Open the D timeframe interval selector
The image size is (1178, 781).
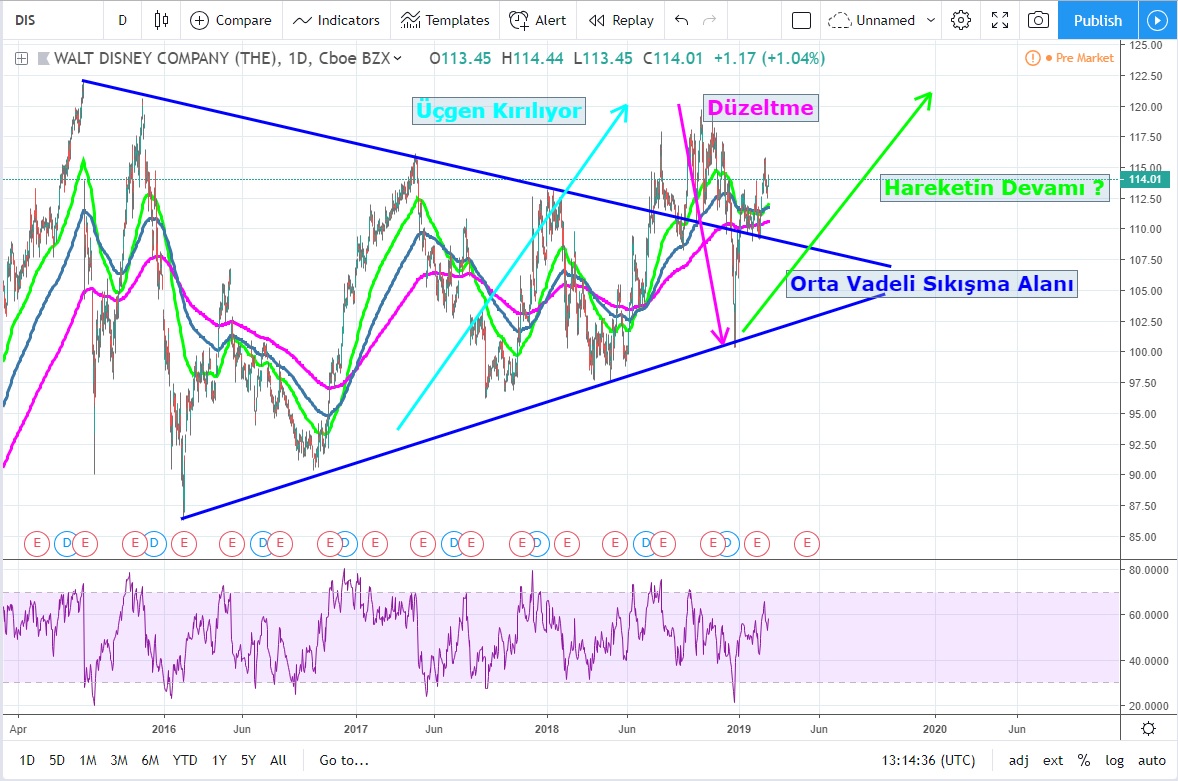(x=122, y=20)
